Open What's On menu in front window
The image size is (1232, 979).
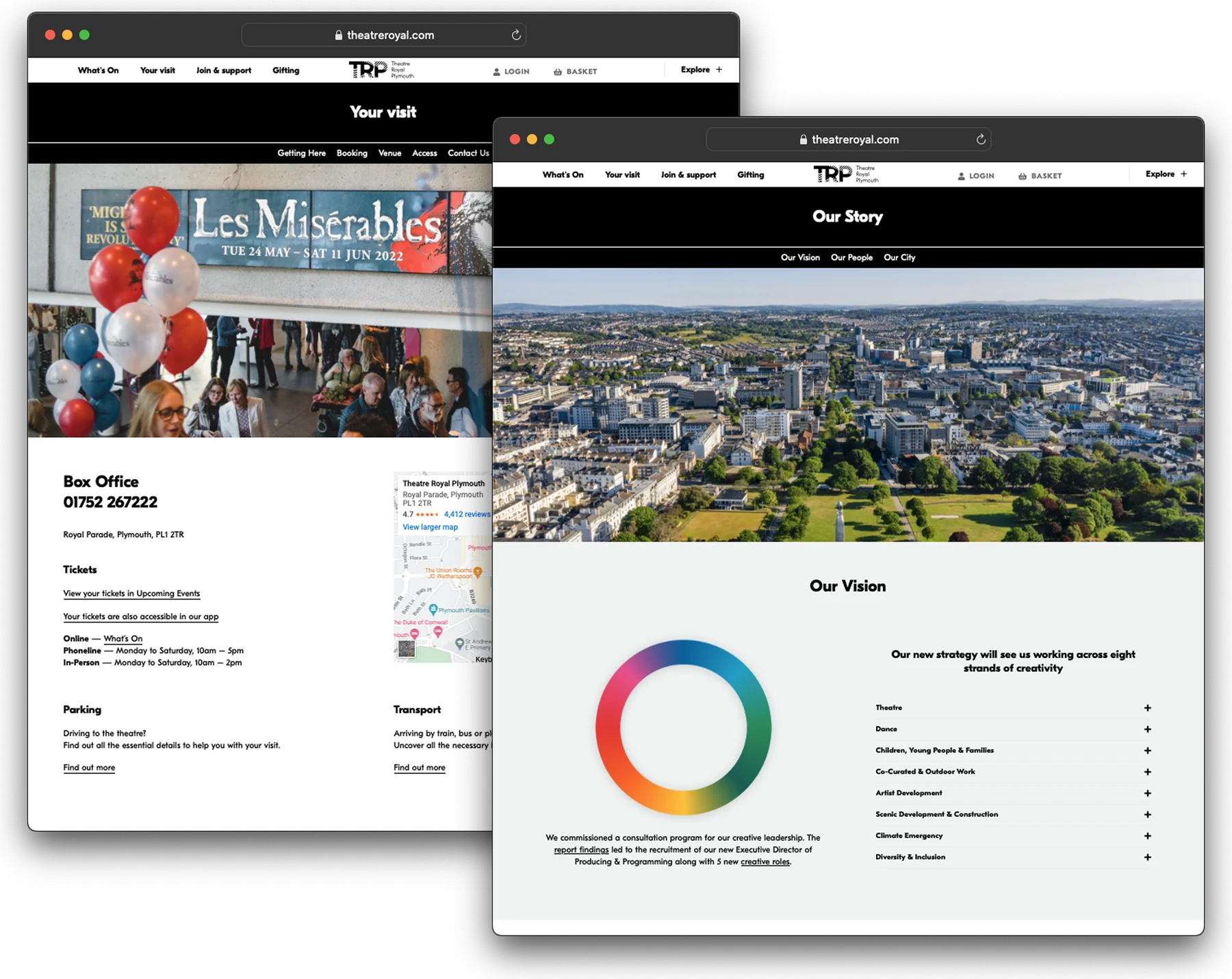(563, 174)
